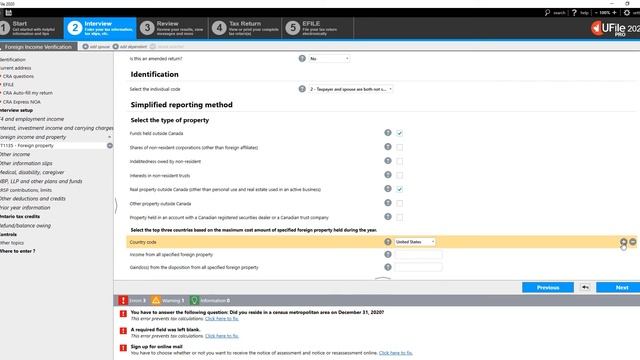
Task: Zoom in with the plus icon
Action: [614, 13]
